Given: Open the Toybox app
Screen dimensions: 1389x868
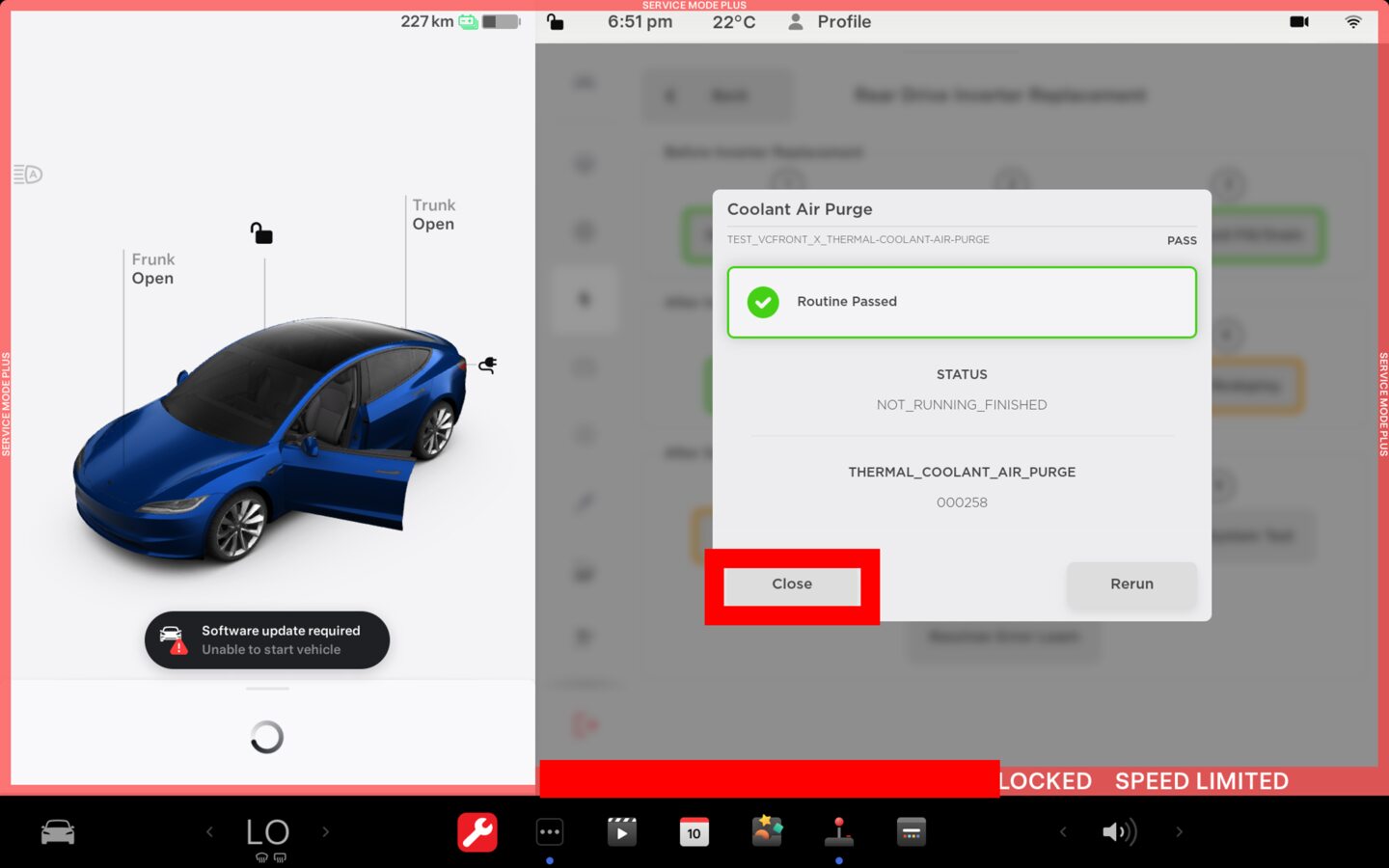Looking at the screenshot, I should (767, 830).
